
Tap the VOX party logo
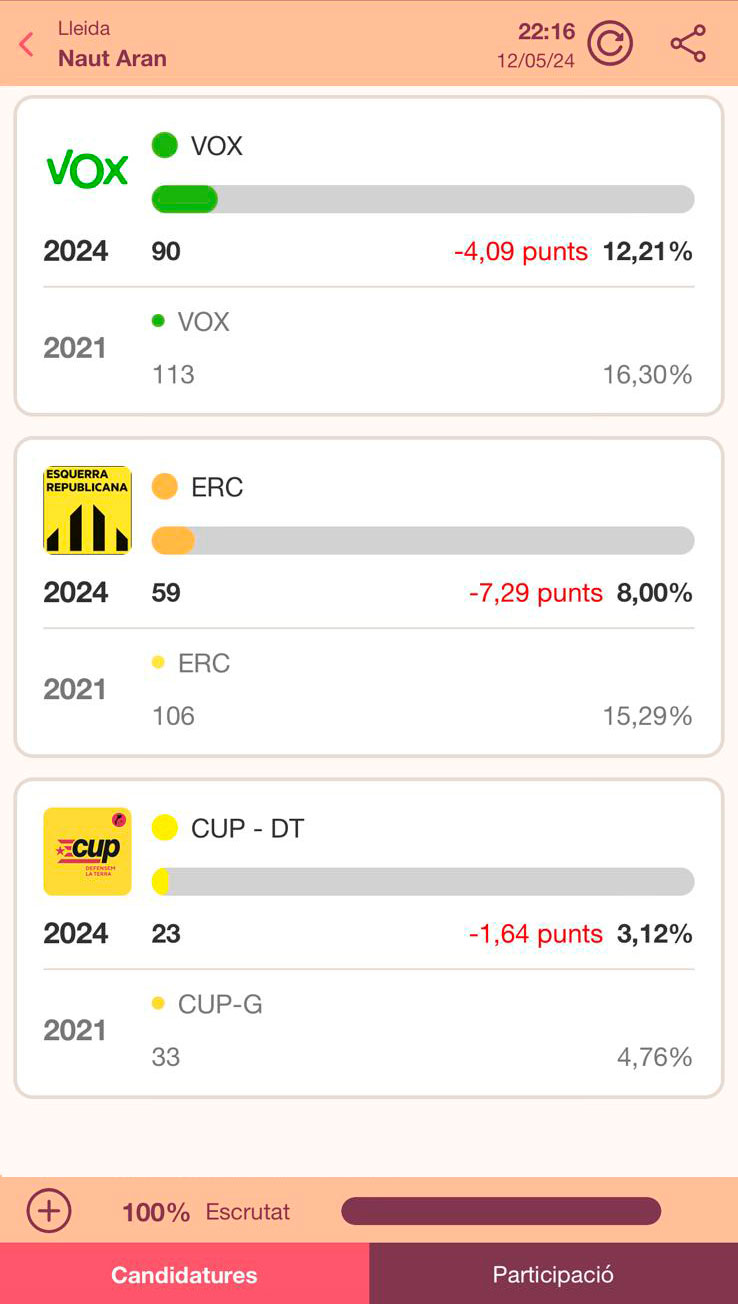(88, 171)
